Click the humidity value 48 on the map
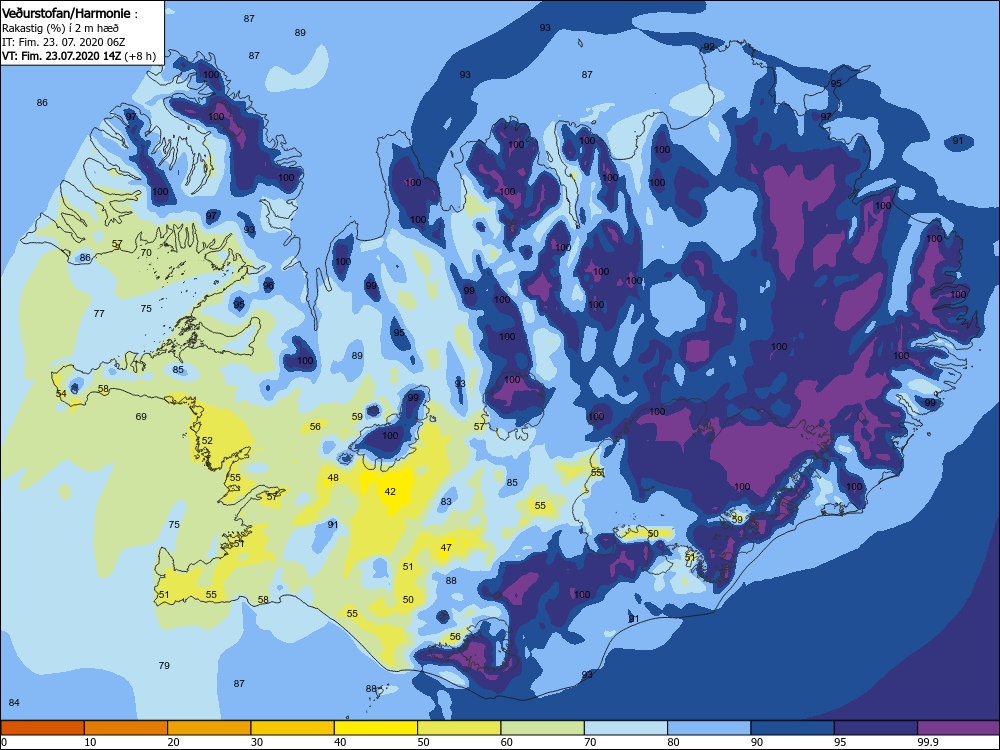Image resolution: width=1000 pixels, height=750 pixels. click(x=333, y=478)
